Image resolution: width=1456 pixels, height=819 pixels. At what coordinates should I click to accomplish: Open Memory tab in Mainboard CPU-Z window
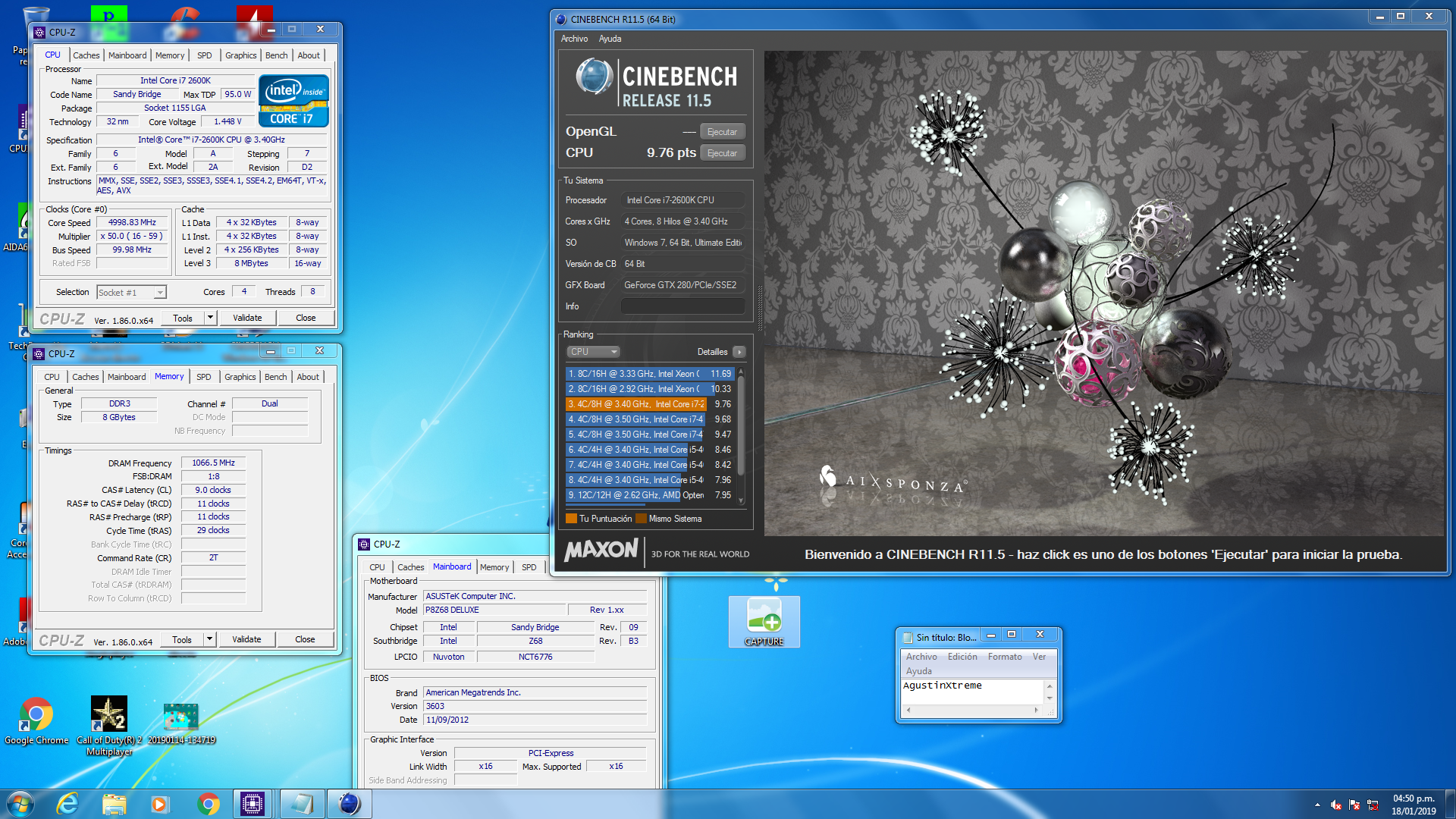click(494, 567)
